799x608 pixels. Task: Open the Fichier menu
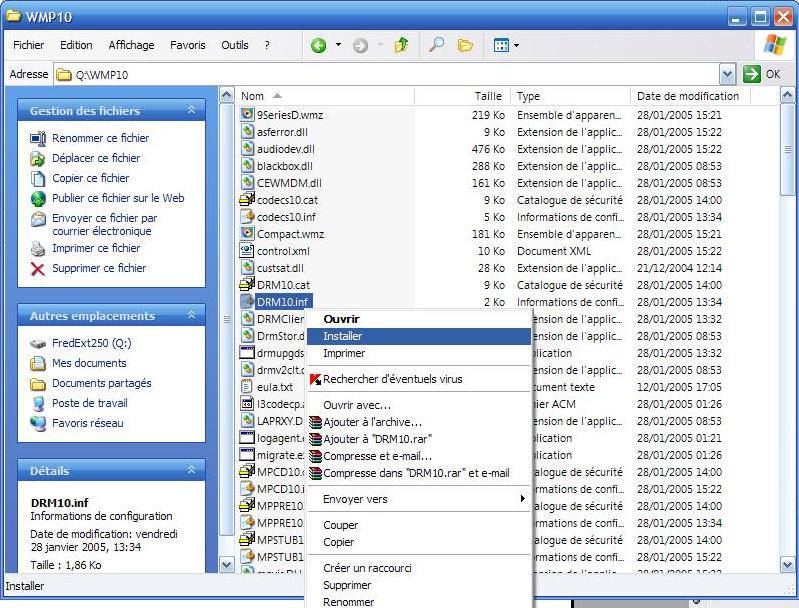pos(29,45)
